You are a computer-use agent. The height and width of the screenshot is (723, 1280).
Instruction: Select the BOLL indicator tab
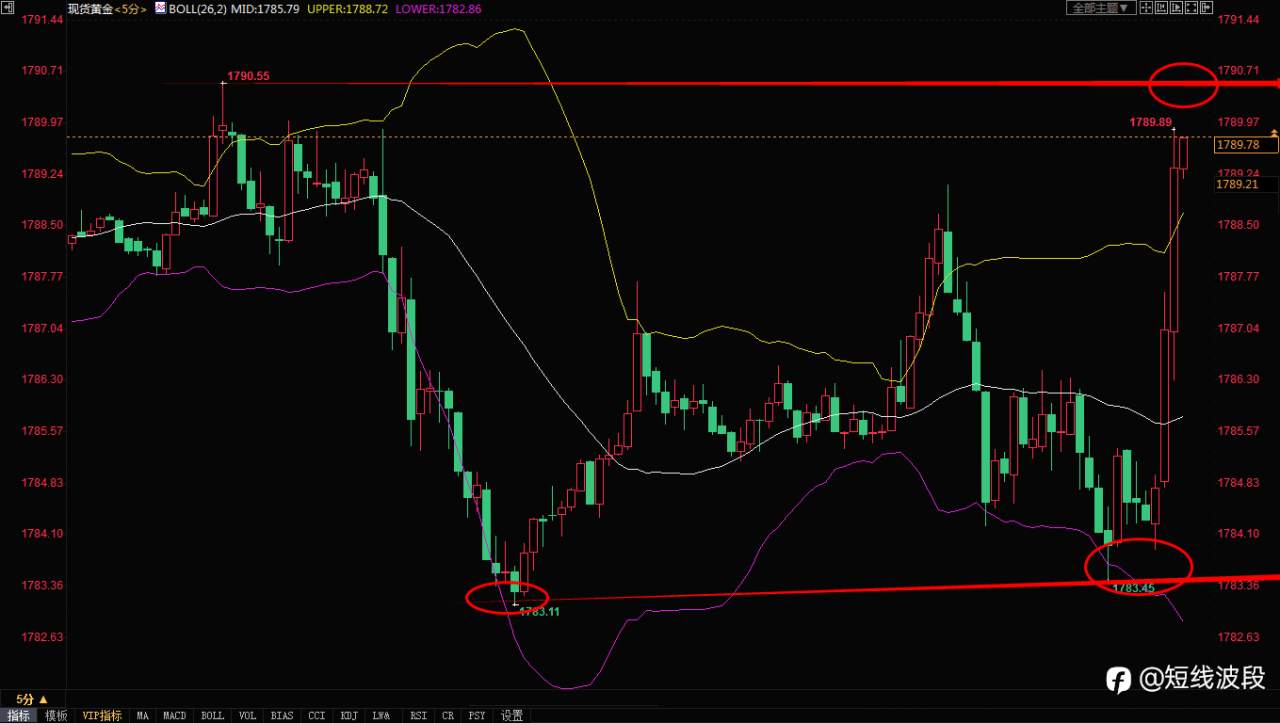[212, 715]
